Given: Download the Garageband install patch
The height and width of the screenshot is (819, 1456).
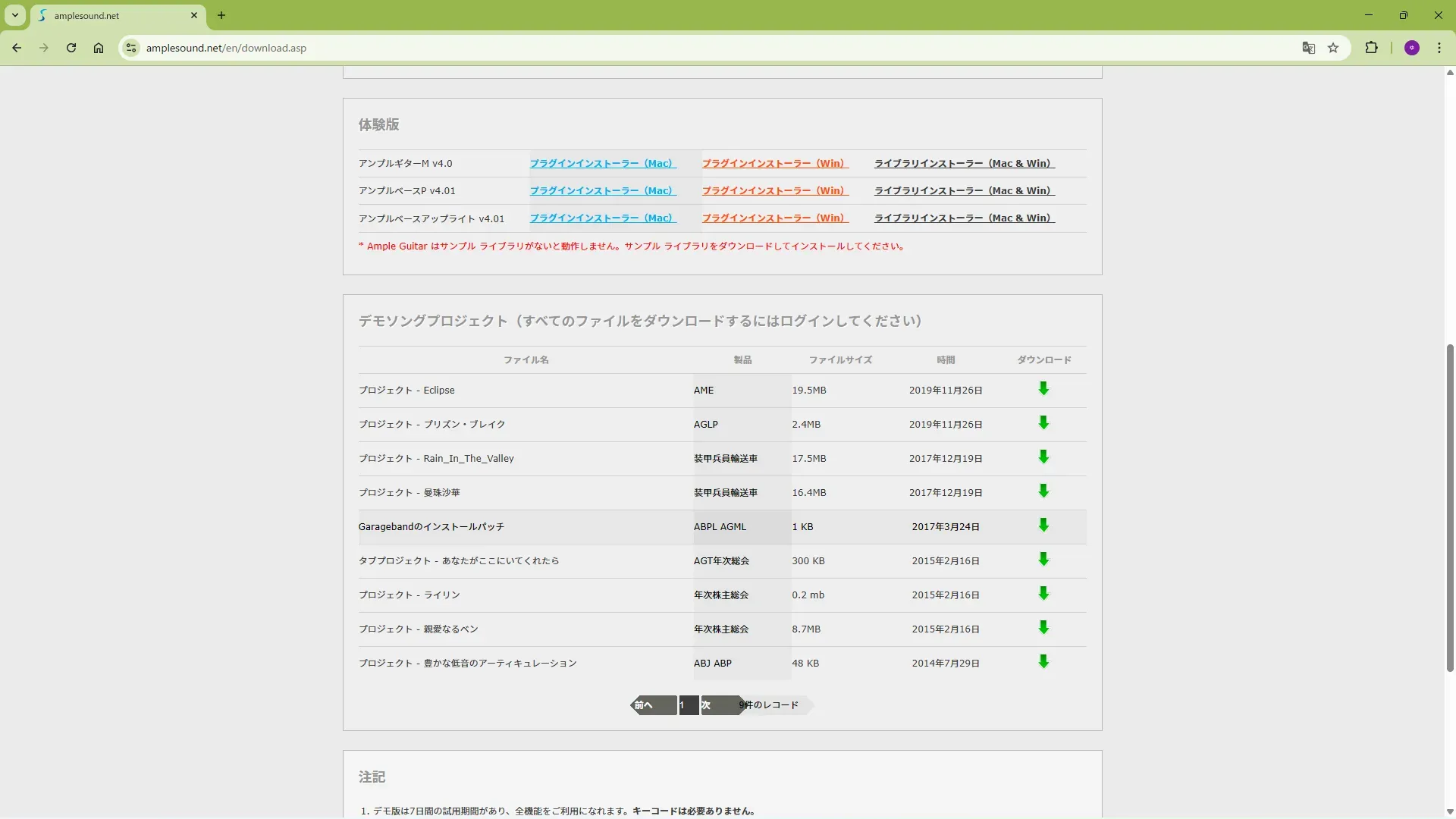Looking at the screenshot, I should coord(1043,526).
